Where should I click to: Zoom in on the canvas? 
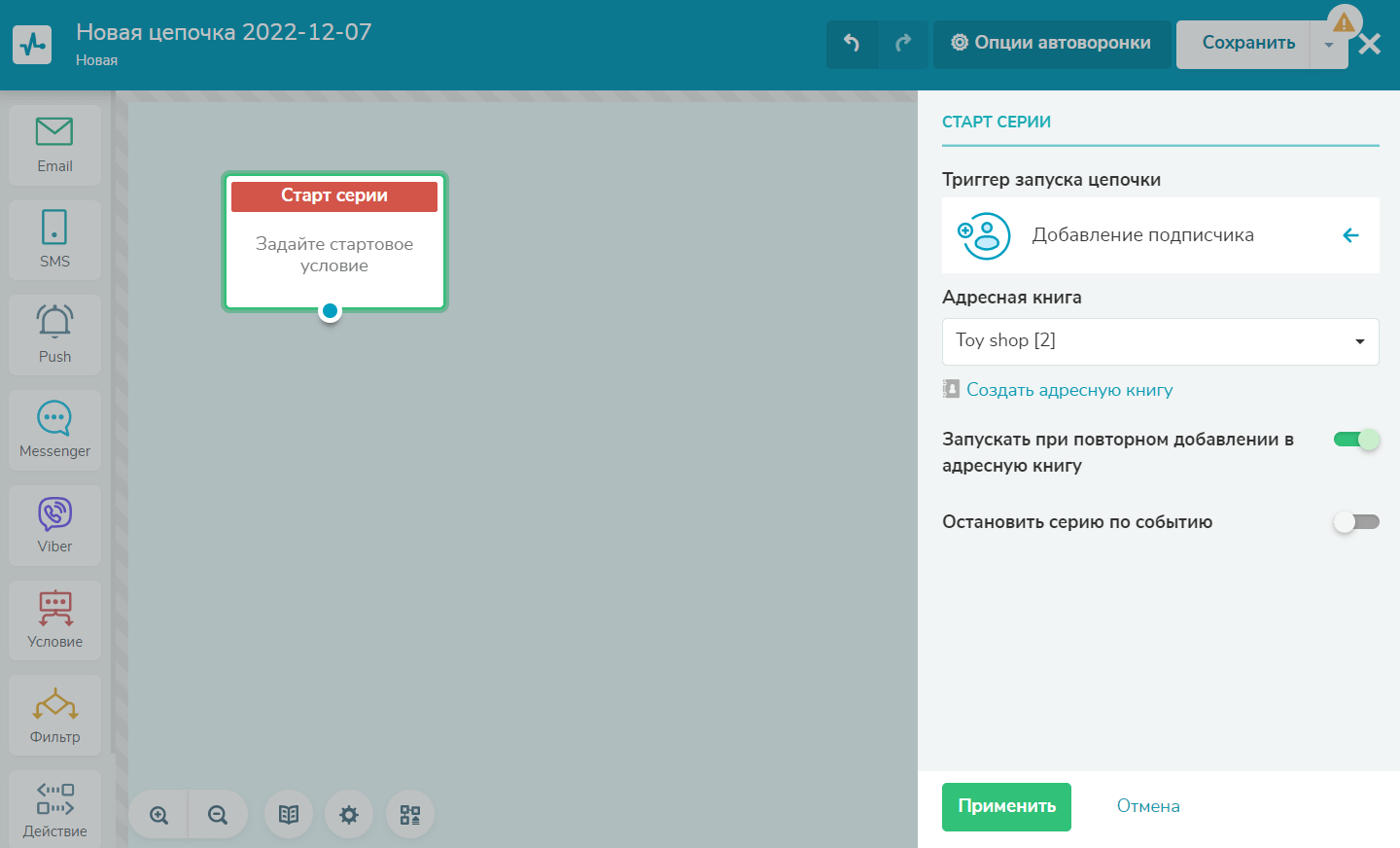159,815
